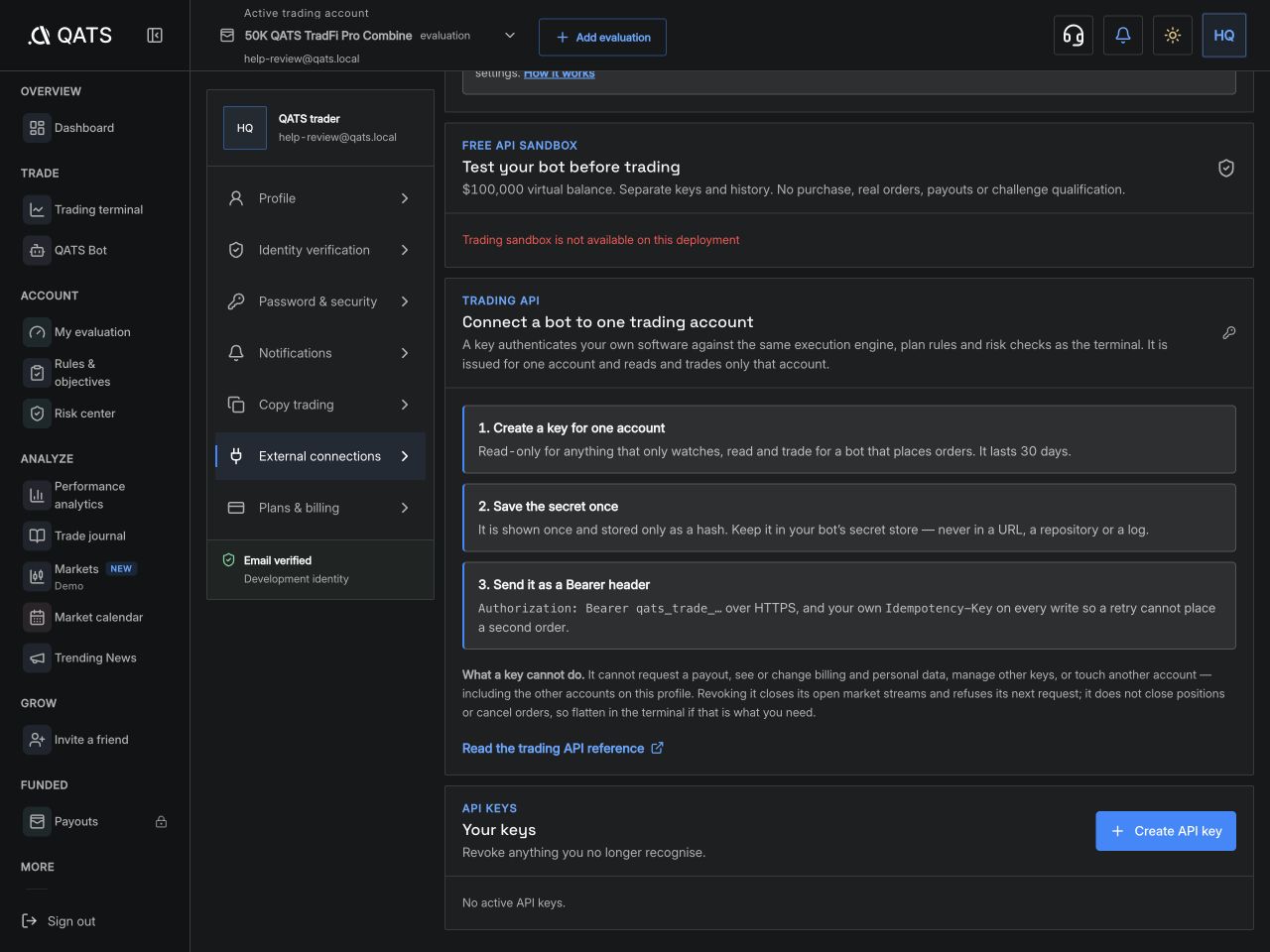Click the QATS logo
The width and height of the screenshot is (1270, 952).
click(x=69, y=36)
